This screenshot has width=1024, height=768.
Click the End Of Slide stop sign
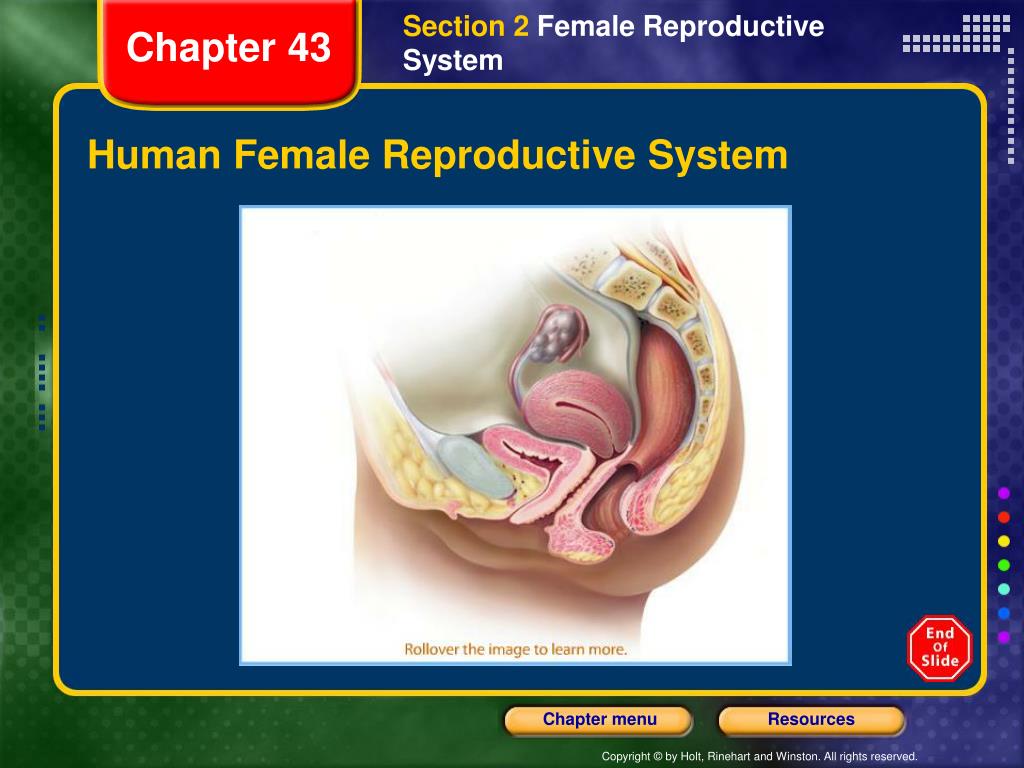pyautogui.click(x=940, y=648)
